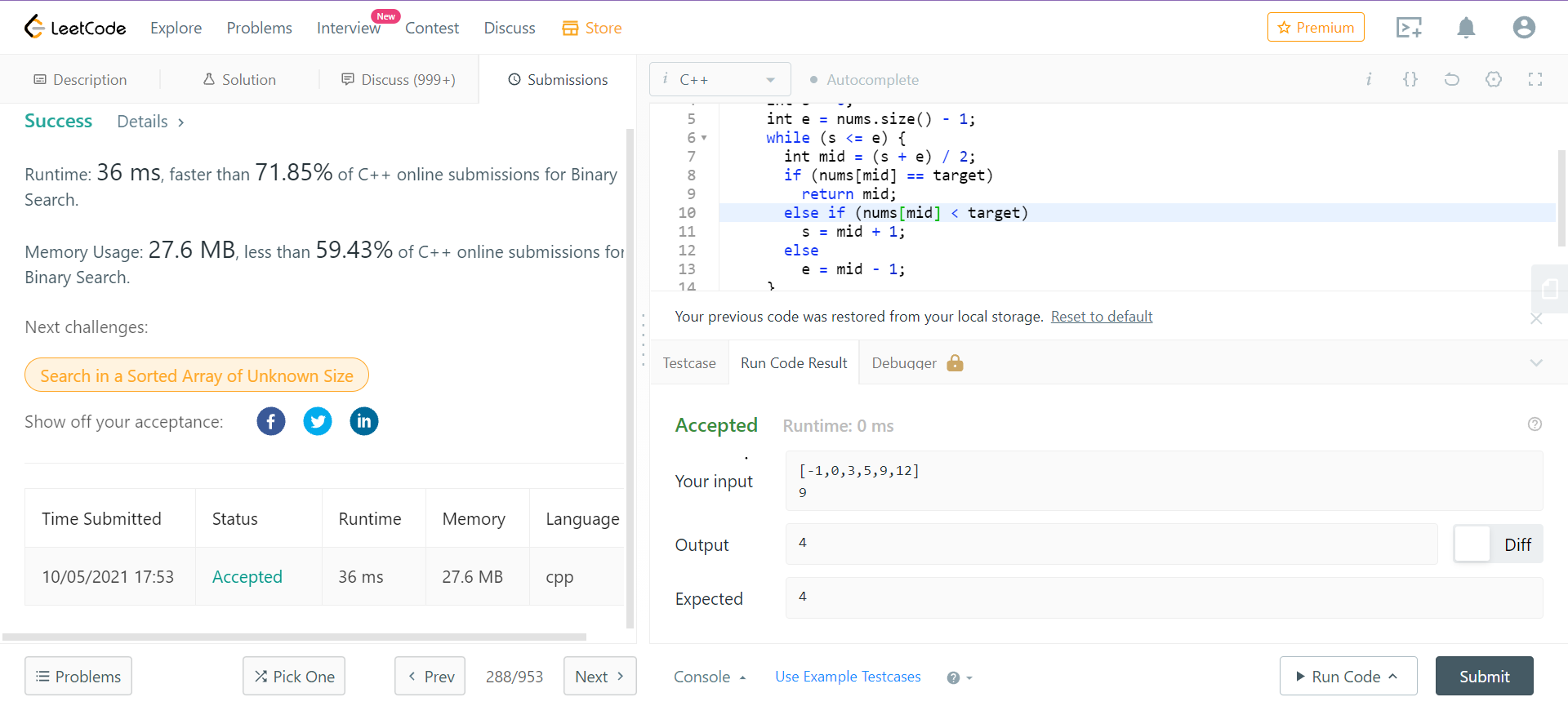Open the Description tab
1568x706 pixels.
(x=80, y=79)
